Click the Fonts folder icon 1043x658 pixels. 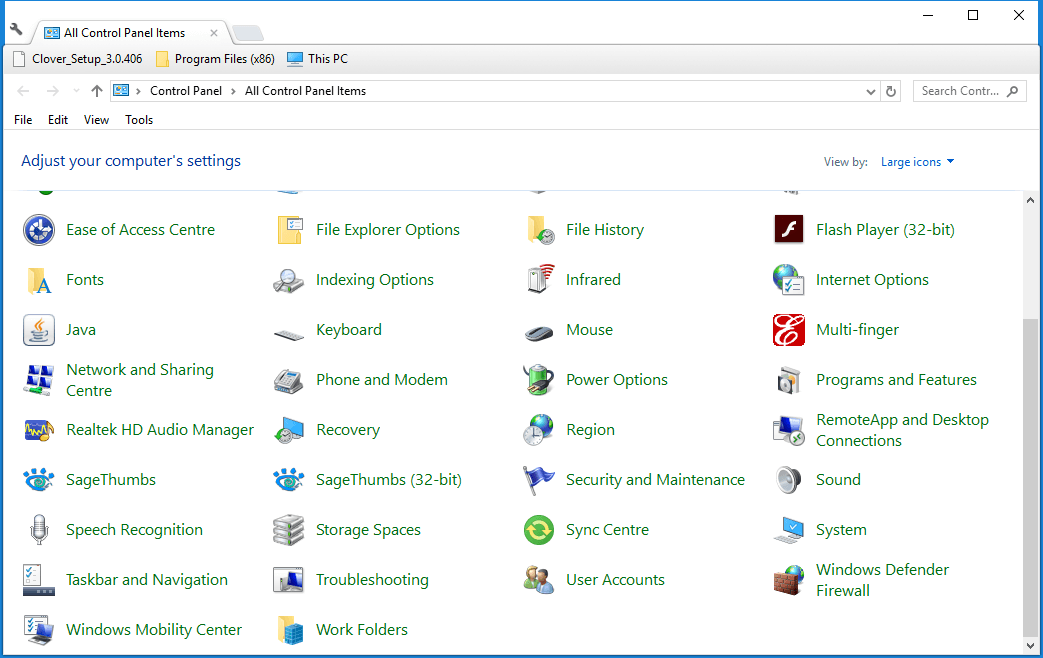click(x=39, y=280)
